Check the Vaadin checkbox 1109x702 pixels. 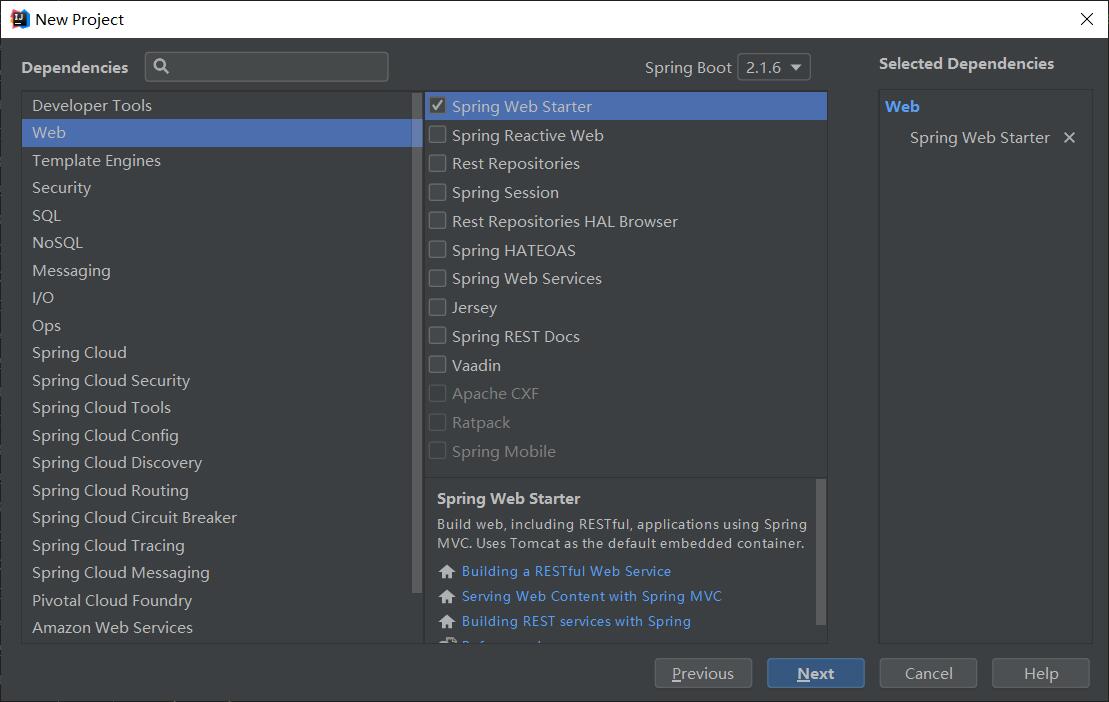click(438, 365)
